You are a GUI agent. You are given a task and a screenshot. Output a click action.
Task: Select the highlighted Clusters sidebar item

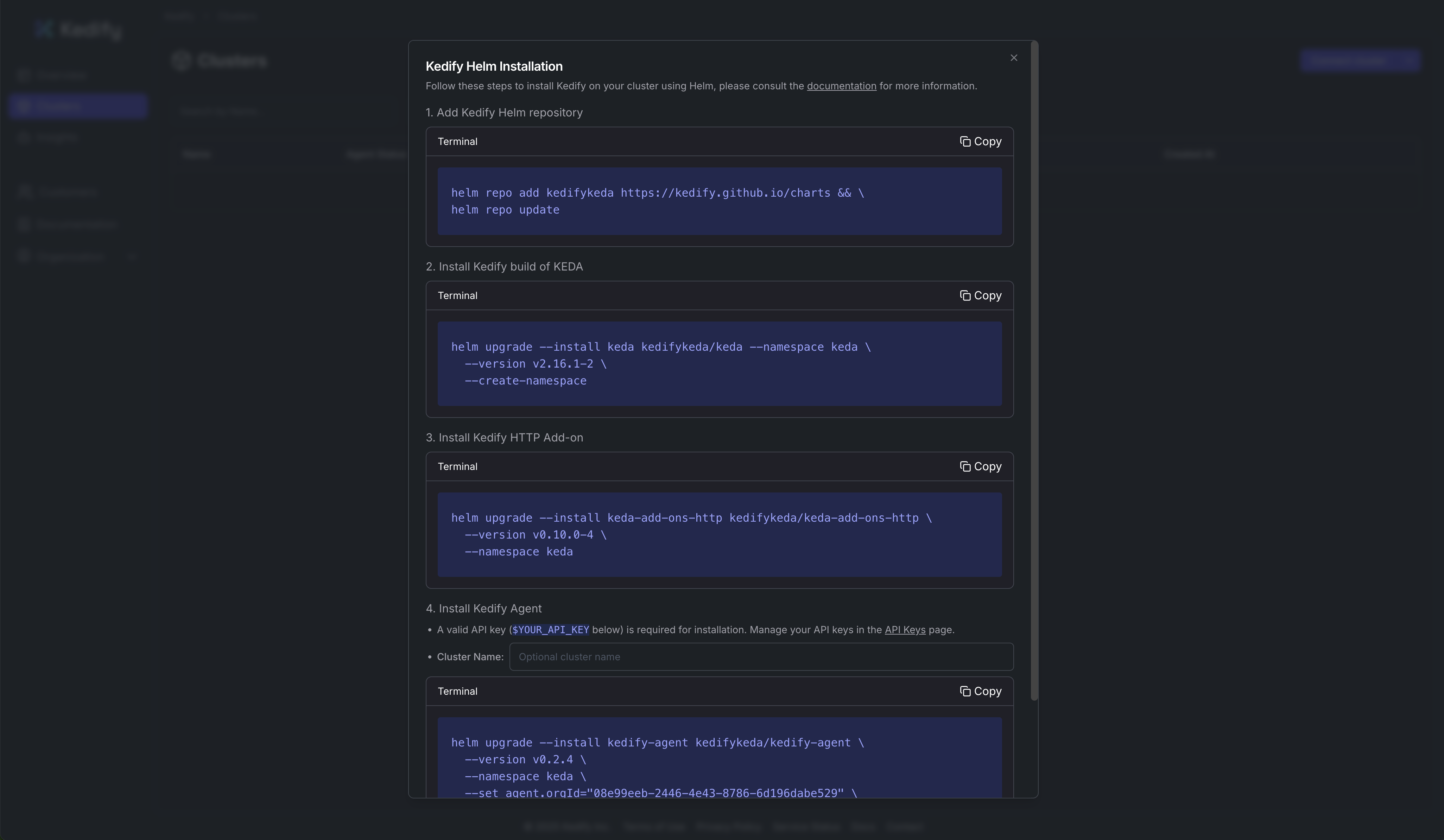[78, 106]
